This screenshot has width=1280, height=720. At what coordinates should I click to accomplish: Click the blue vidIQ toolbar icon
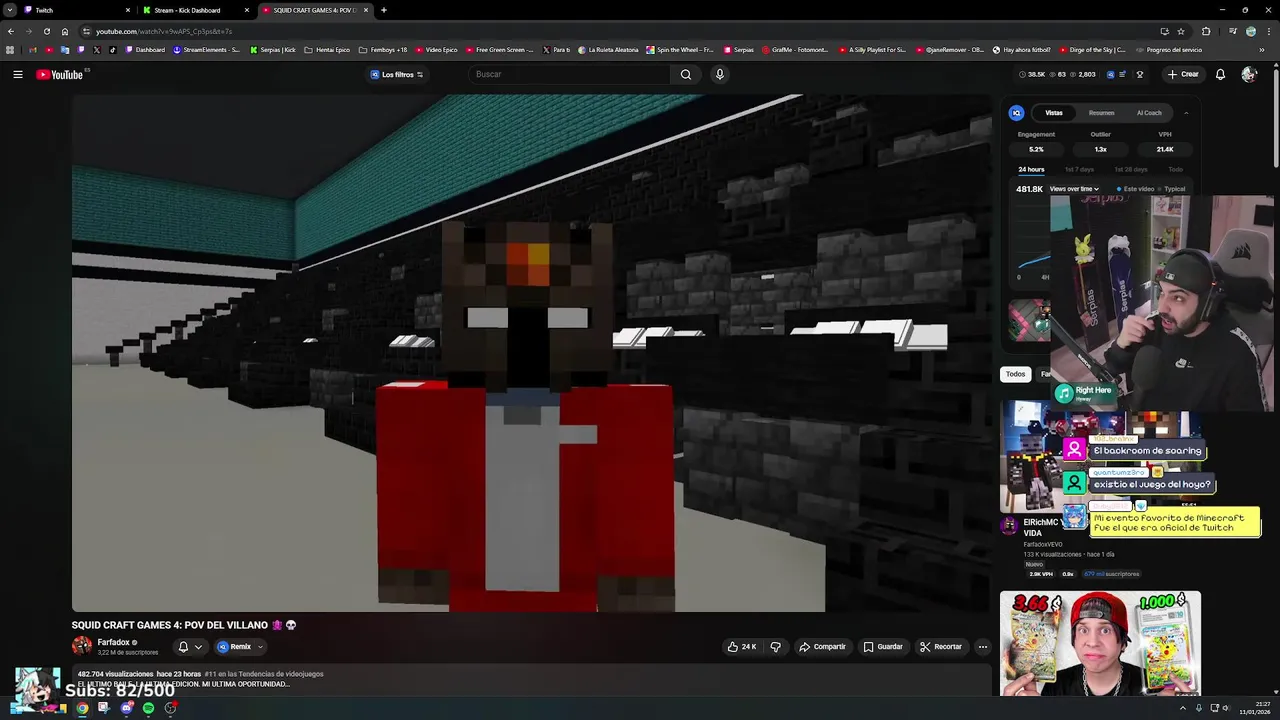(x=1110, y=74)
